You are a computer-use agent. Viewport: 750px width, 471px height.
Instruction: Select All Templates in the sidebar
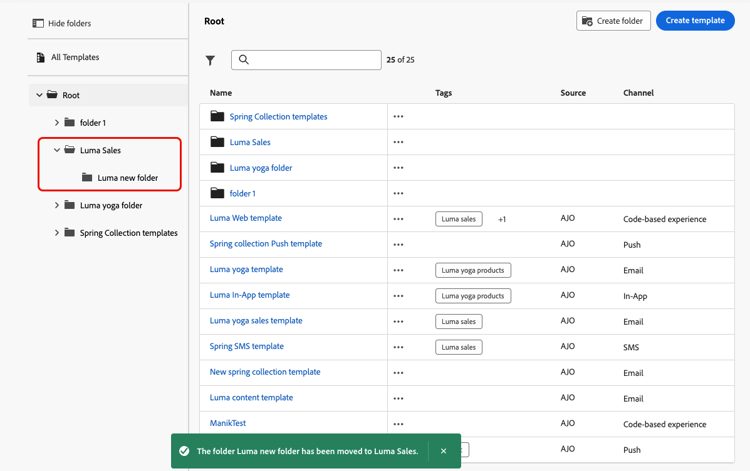pos(74,58)
